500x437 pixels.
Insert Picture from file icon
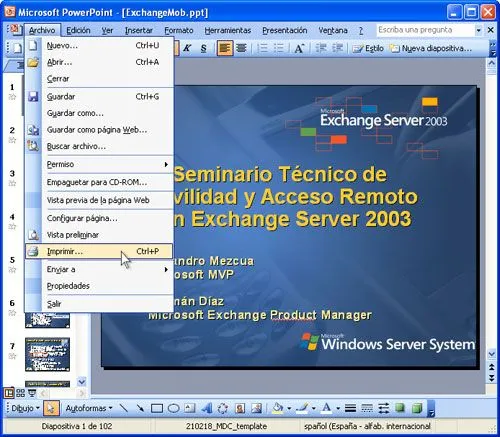click(x=256, y=408)
